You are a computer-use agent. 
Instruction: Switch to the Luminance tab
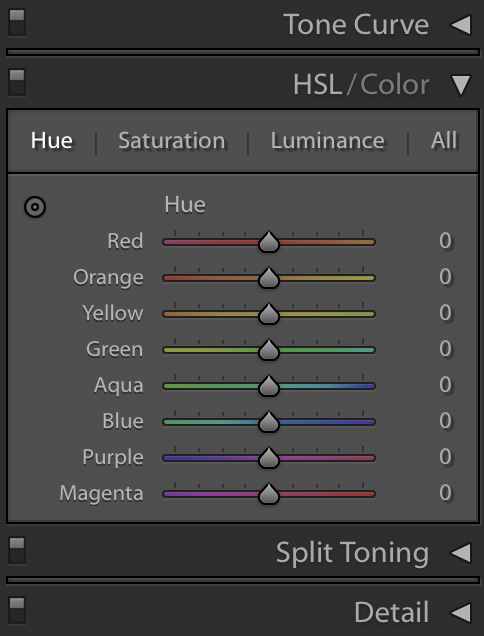coord(327,141)
